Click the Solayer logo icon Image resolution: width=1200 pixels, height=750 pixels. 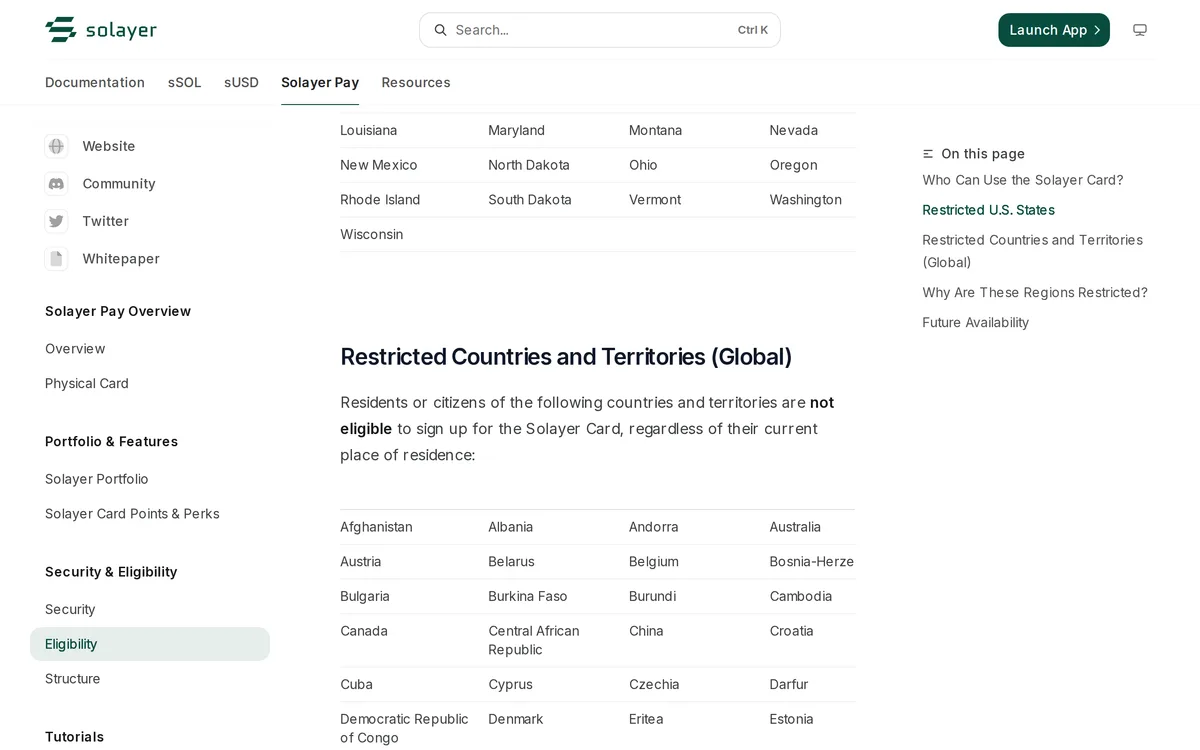click(x=61, y=30)
